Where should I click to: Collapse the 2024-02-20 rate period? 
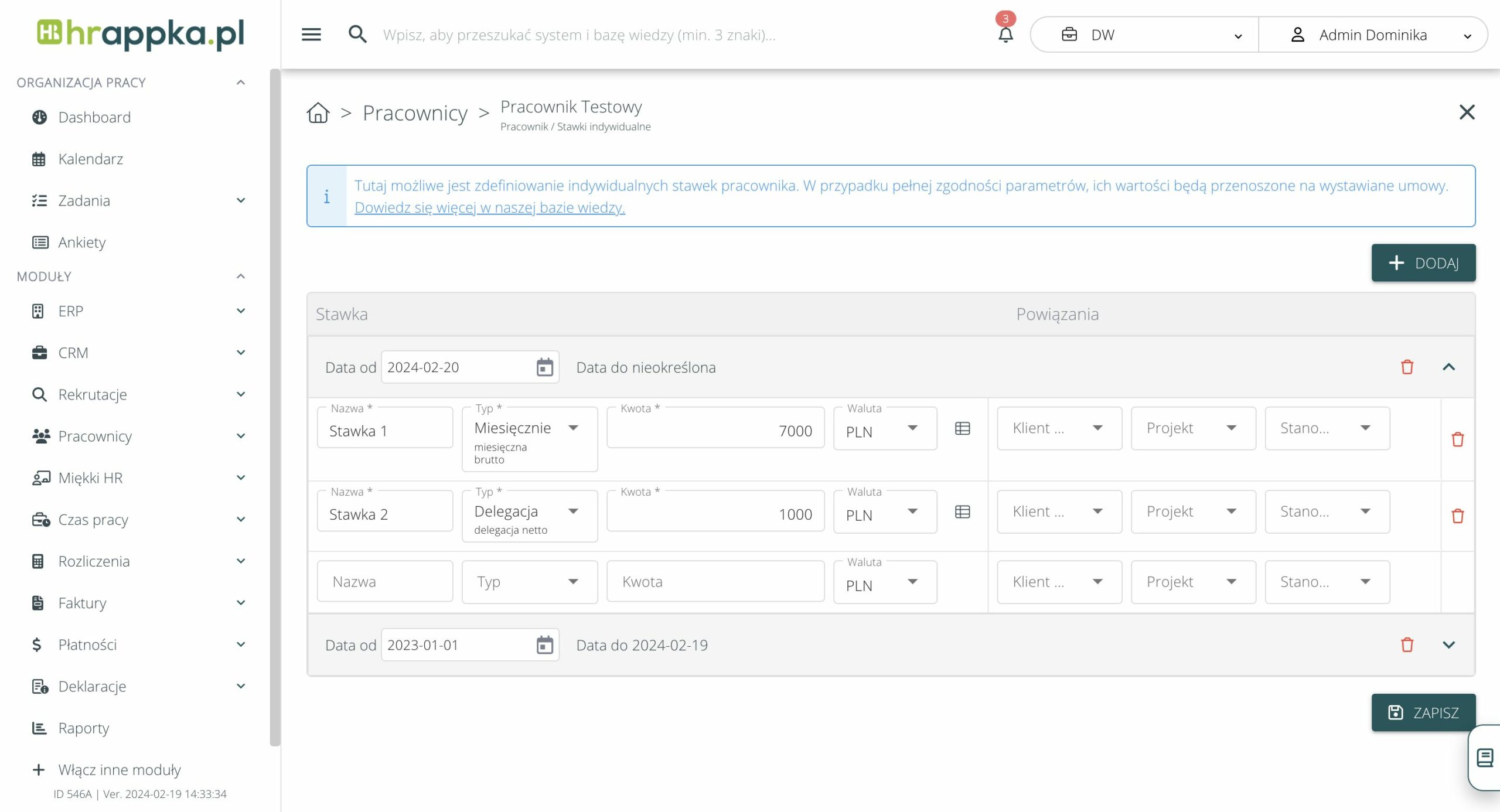pyautogui.click(x=1448, y=367)
